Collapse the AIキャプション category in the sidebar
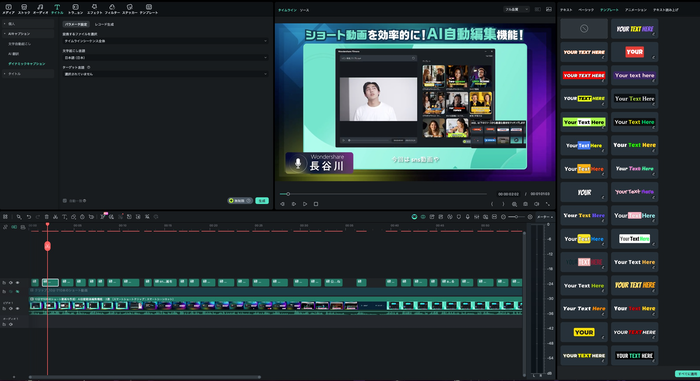Image resolution: width=700 pixels, height=381 pixels. click(27, 34)
